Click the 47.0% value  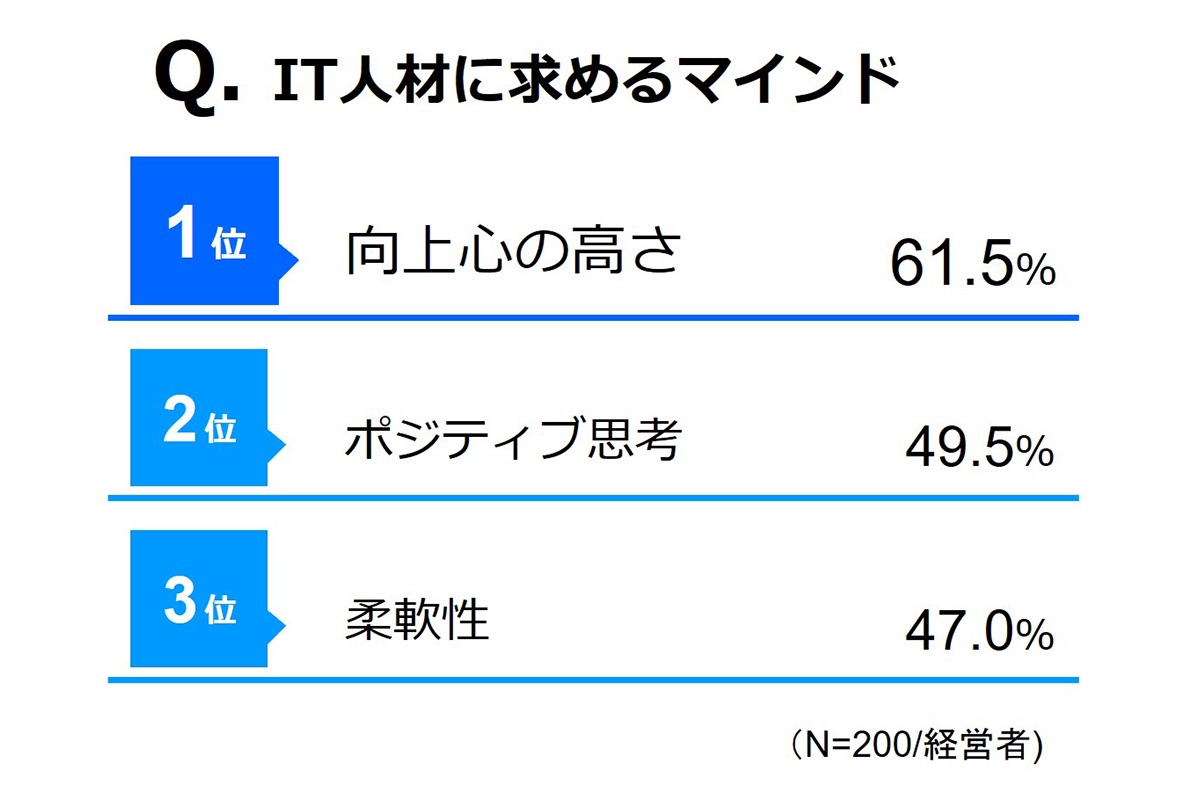tap(979, 632)
